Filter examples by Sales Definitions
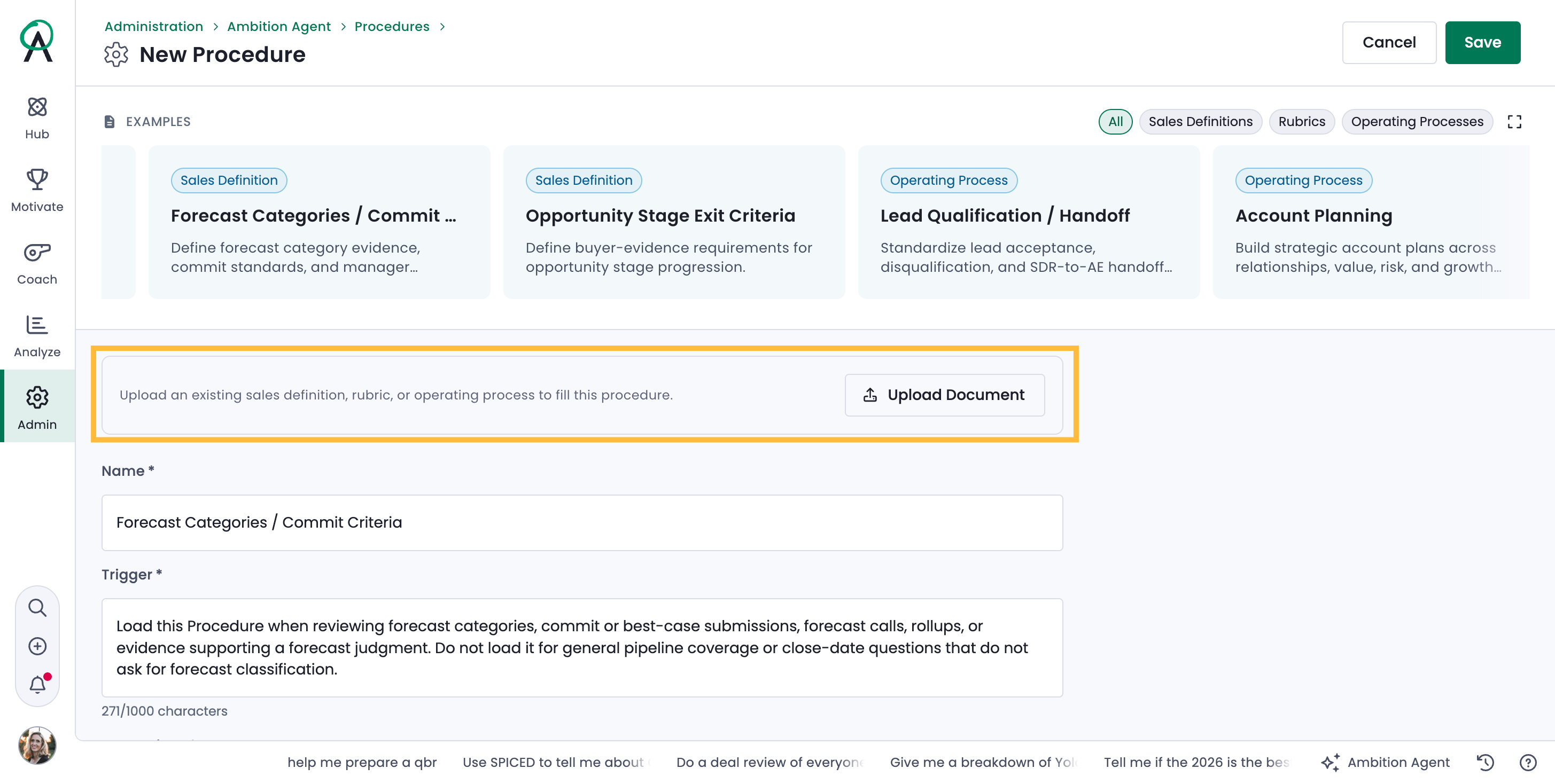This screenshot has width=1555, height=784. (x=1200, y=122)
